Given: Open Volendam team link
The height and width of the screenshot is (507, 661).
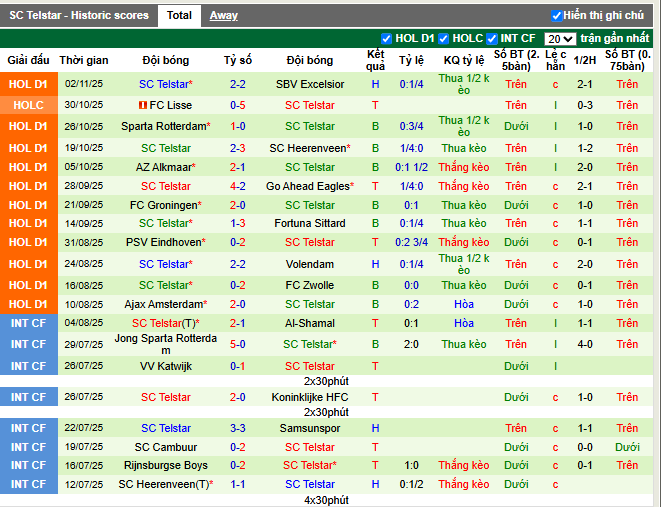Looking at the screenshot, I should [310, 264].
